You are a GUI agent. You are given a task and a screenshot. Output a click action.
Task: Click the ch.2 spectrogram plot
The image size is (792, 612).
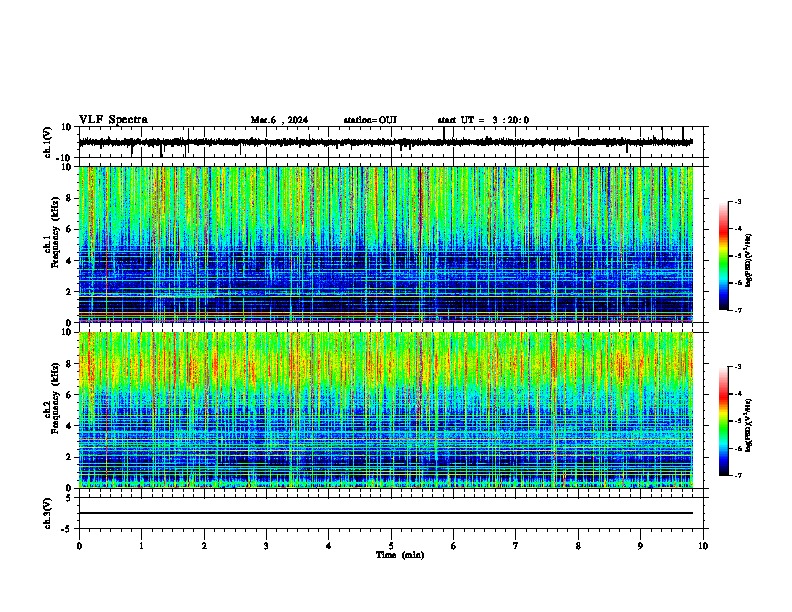(x=385, y=410)
